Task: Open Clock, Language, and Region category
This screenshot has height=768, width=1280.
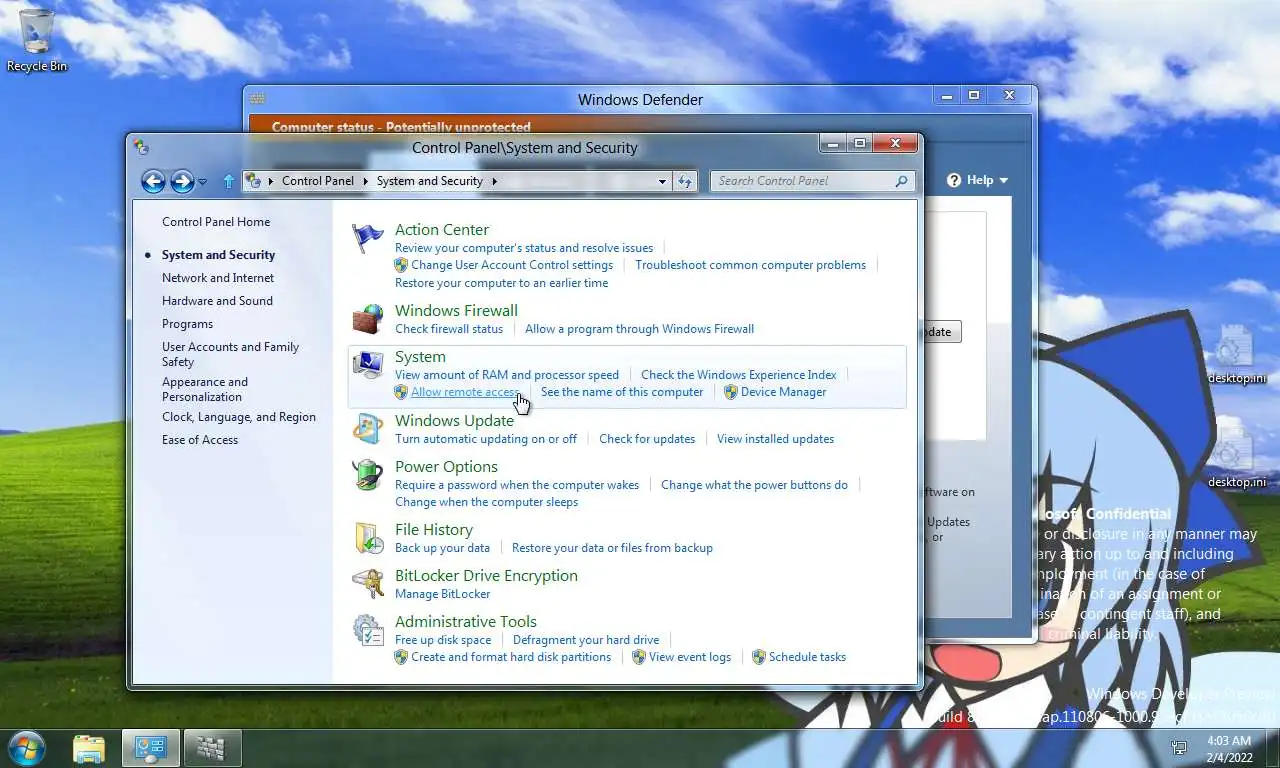Action: point(239,417)
